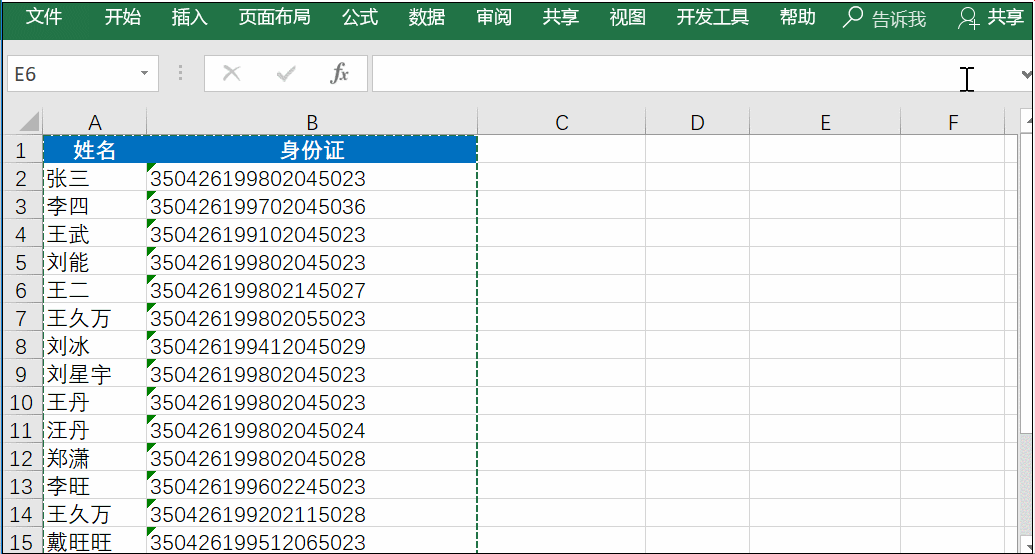Select column F header
The height and width of the screenshot is (554, 1035).
click(952, 122)
